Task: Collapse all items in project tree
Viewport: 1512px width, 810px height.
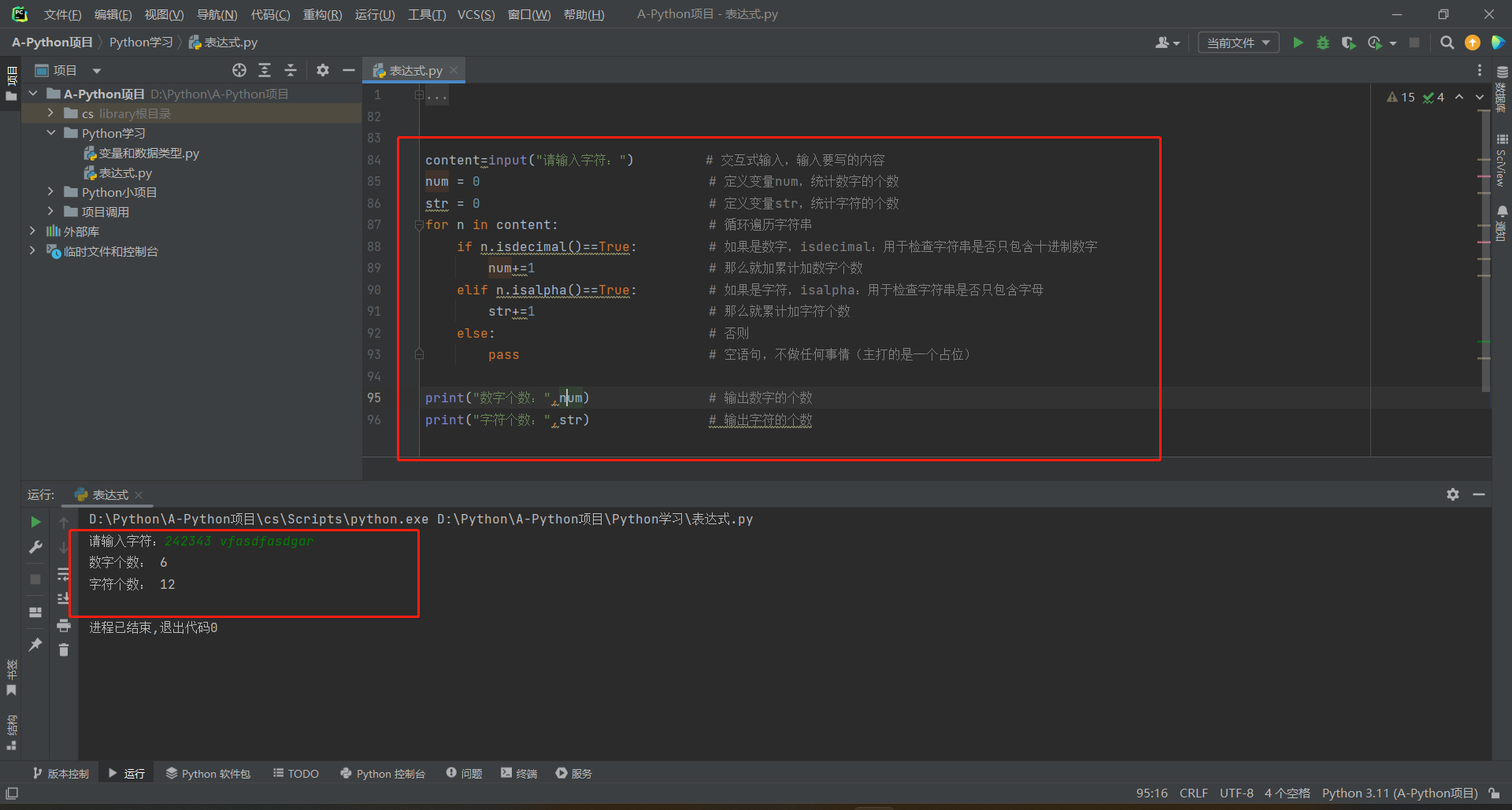Action: coord(291,70)
